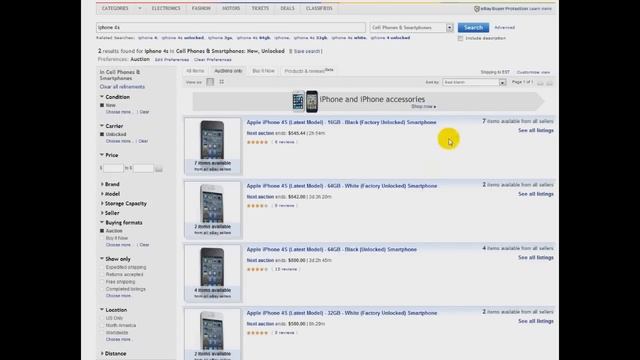Viewport: 640px width, 360px height.
Task: Open the 64GB Black Unlocked iPhone 4S thumbnail
Action: 213,273
